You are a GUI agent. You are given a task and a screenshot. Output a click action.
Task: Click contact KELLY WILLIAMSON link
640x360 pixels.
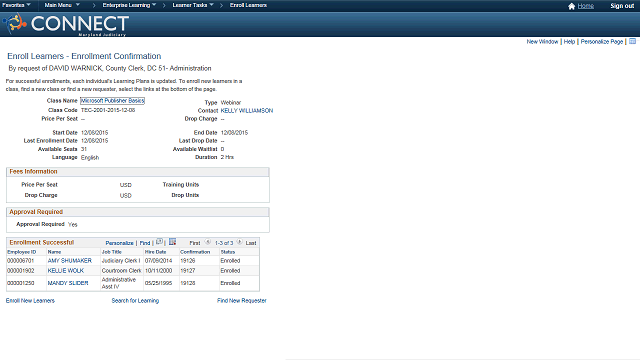(247, 111)
